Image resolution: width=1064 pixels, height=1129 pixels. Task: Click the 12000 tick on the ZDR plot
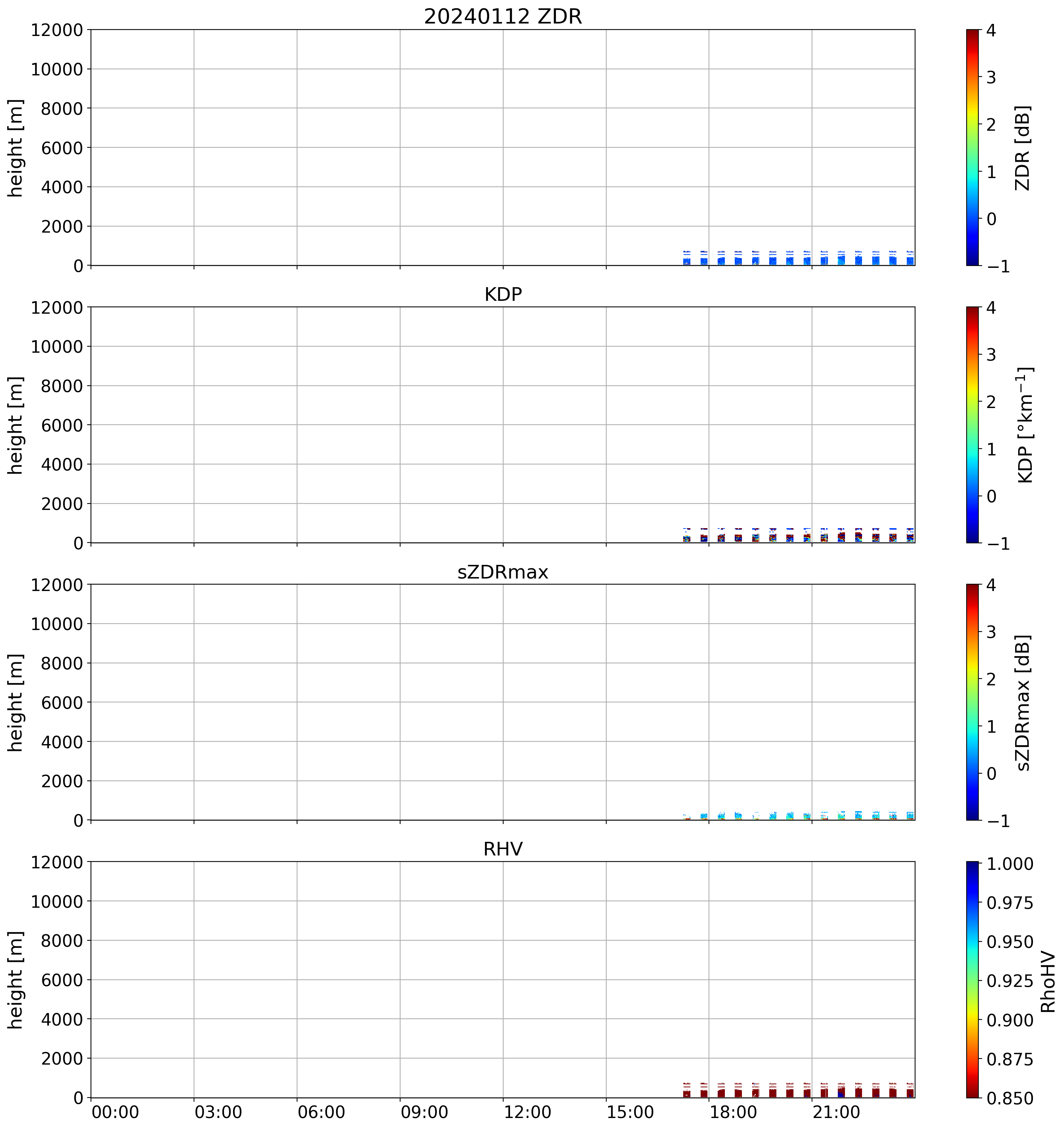pyautogui.click(x=57, y=30)
